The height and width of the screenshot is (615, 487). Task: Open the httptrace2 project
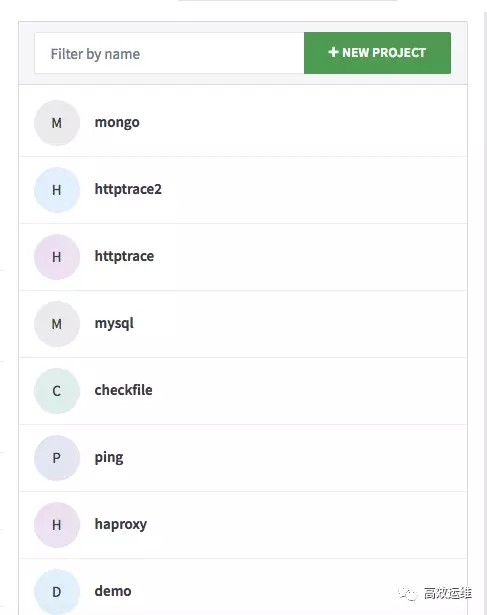[128, 189]
